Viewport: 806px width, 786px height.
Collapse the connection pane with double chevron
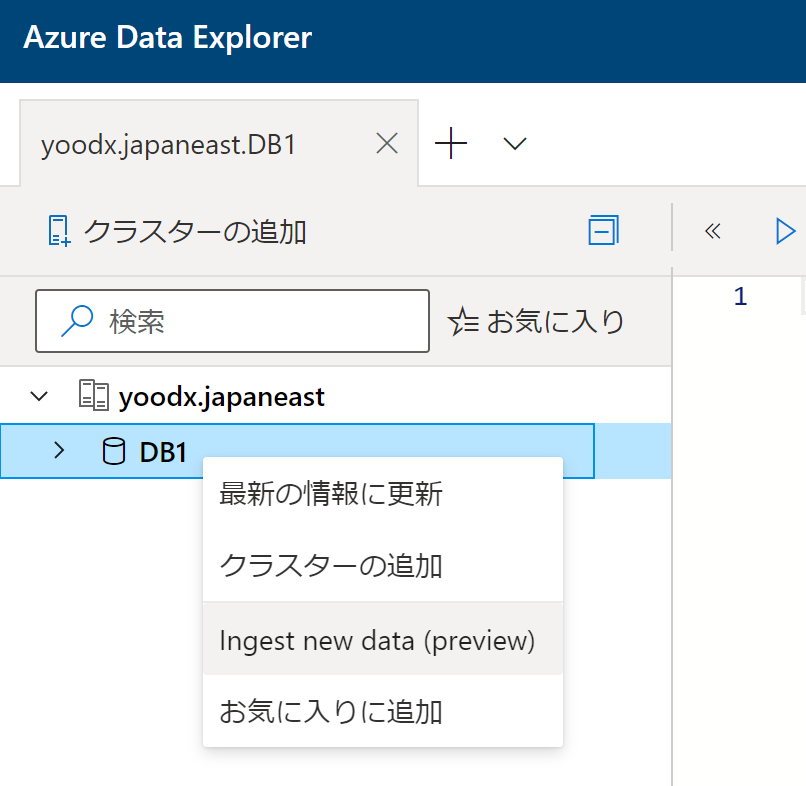click(x=712, y=231)
